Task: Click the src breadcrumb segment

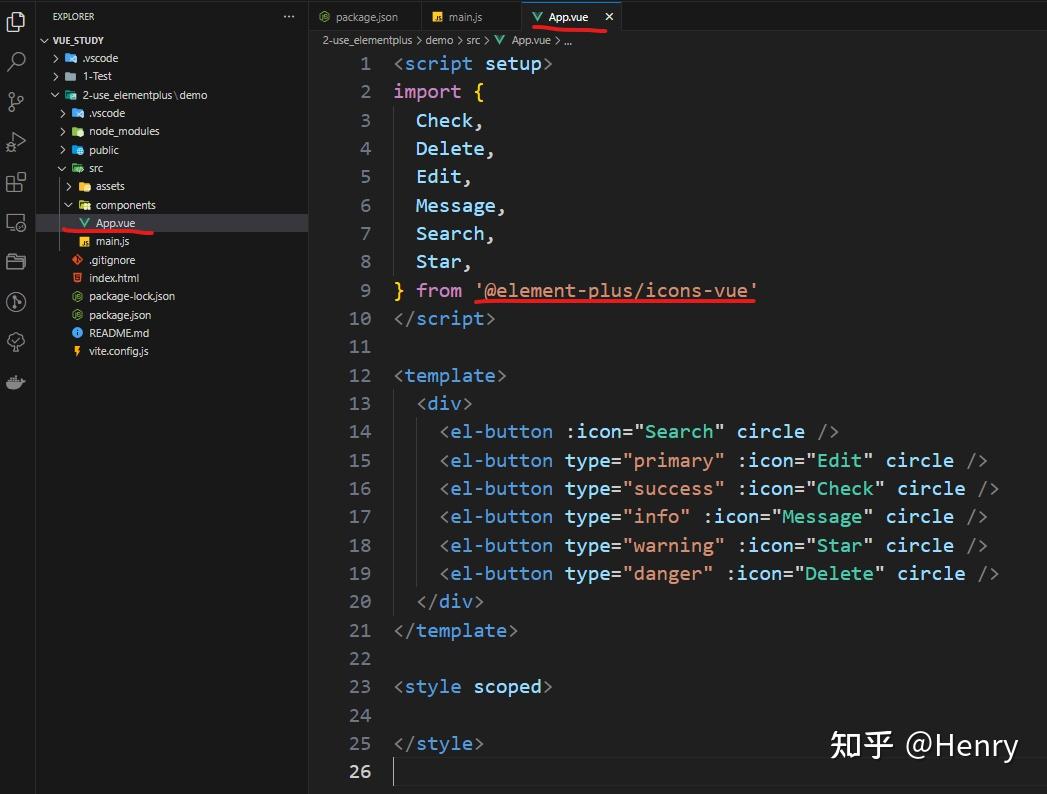Action: [473, 40]
